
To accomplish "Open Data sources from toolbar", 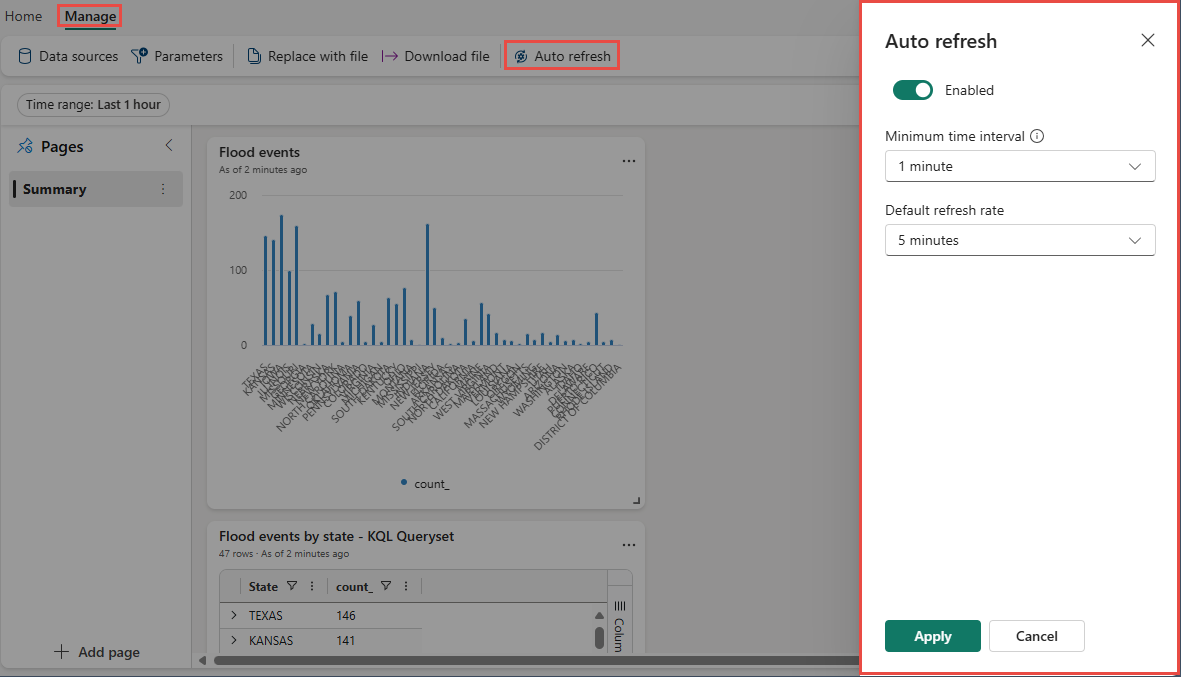I will click(68, 56).
